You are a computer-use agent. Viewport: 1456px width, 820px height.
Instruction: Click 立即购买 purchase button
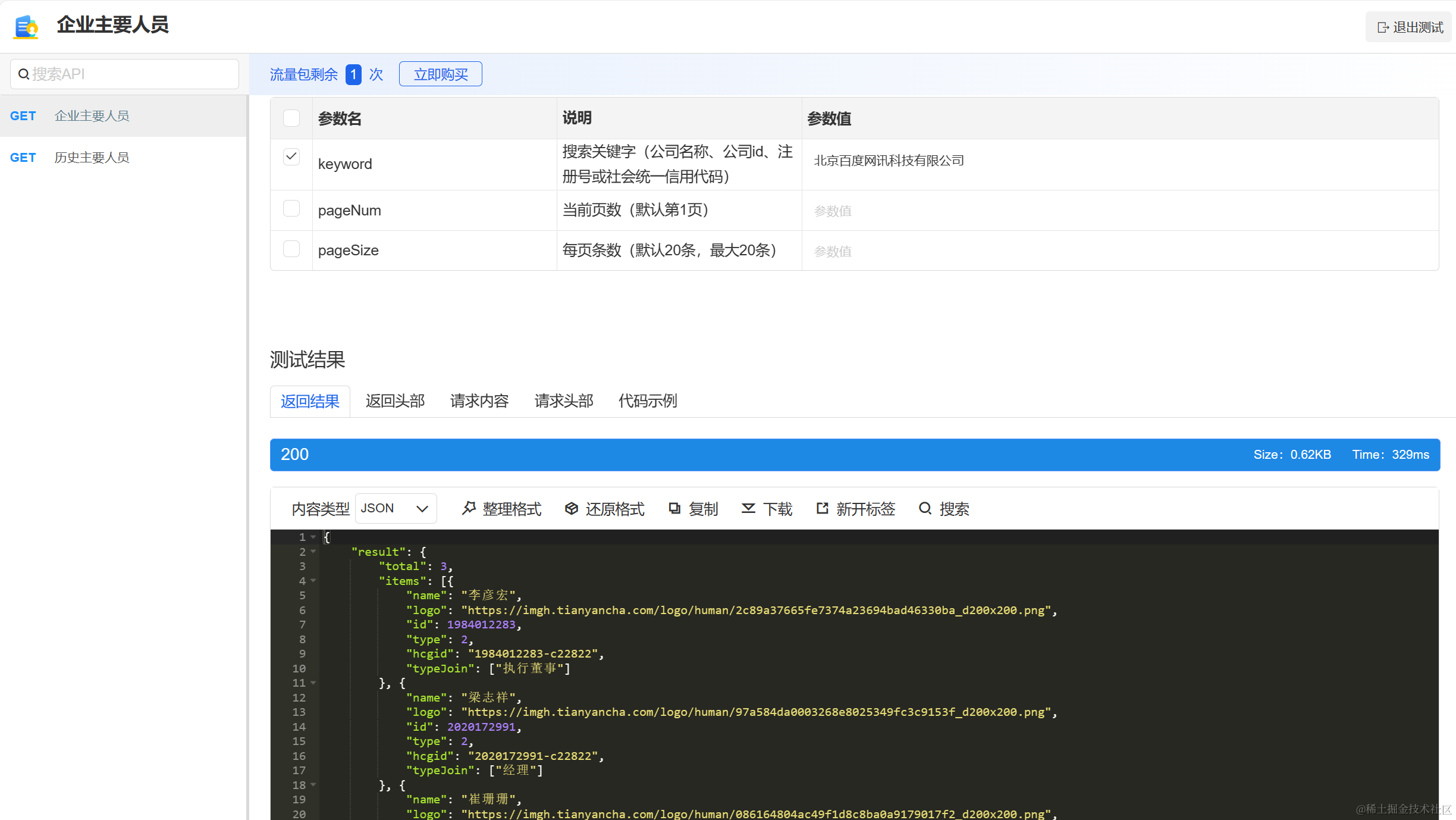pyautogui.click(x=441, y=74)
